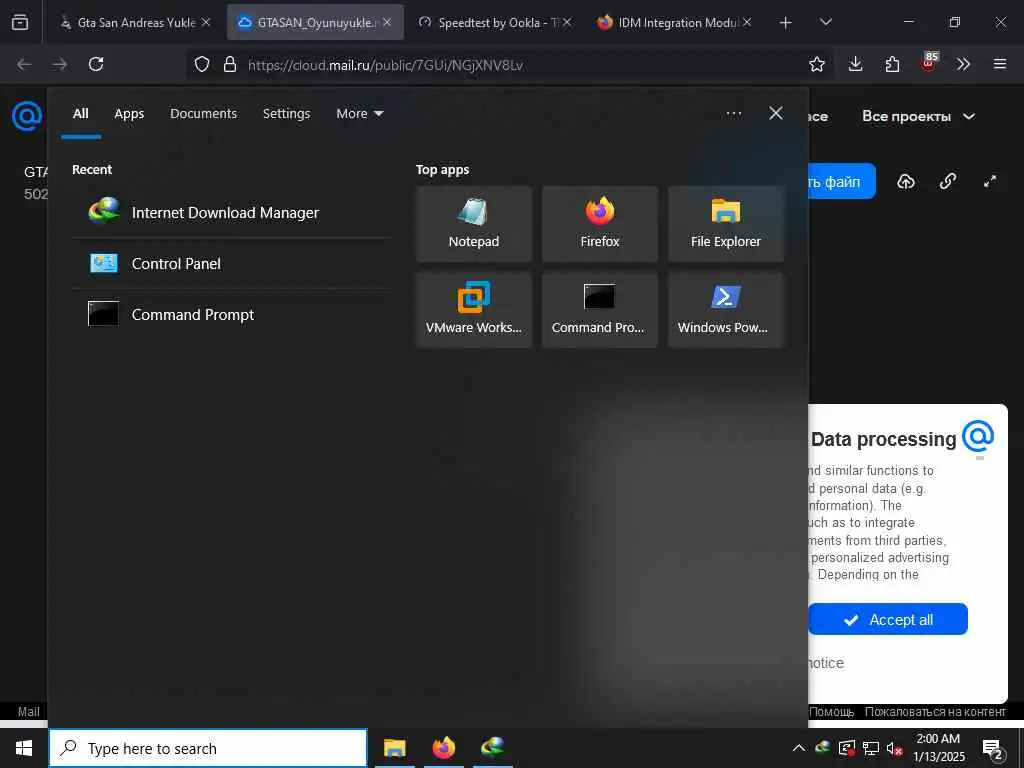Select the All search filter tab
This screenshot has height=768, width=1024.
point(80,114)
